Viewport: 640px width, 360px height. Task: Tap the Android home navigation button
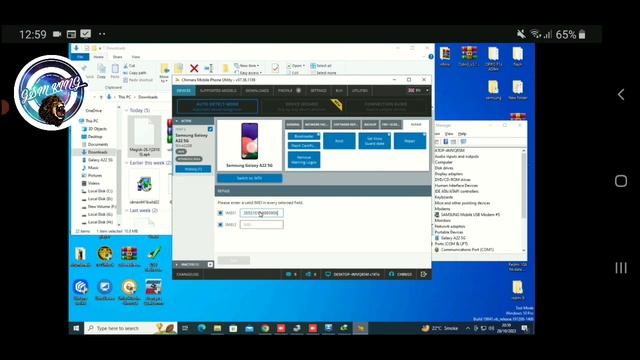pyautogui.click(x=621, y=181)
